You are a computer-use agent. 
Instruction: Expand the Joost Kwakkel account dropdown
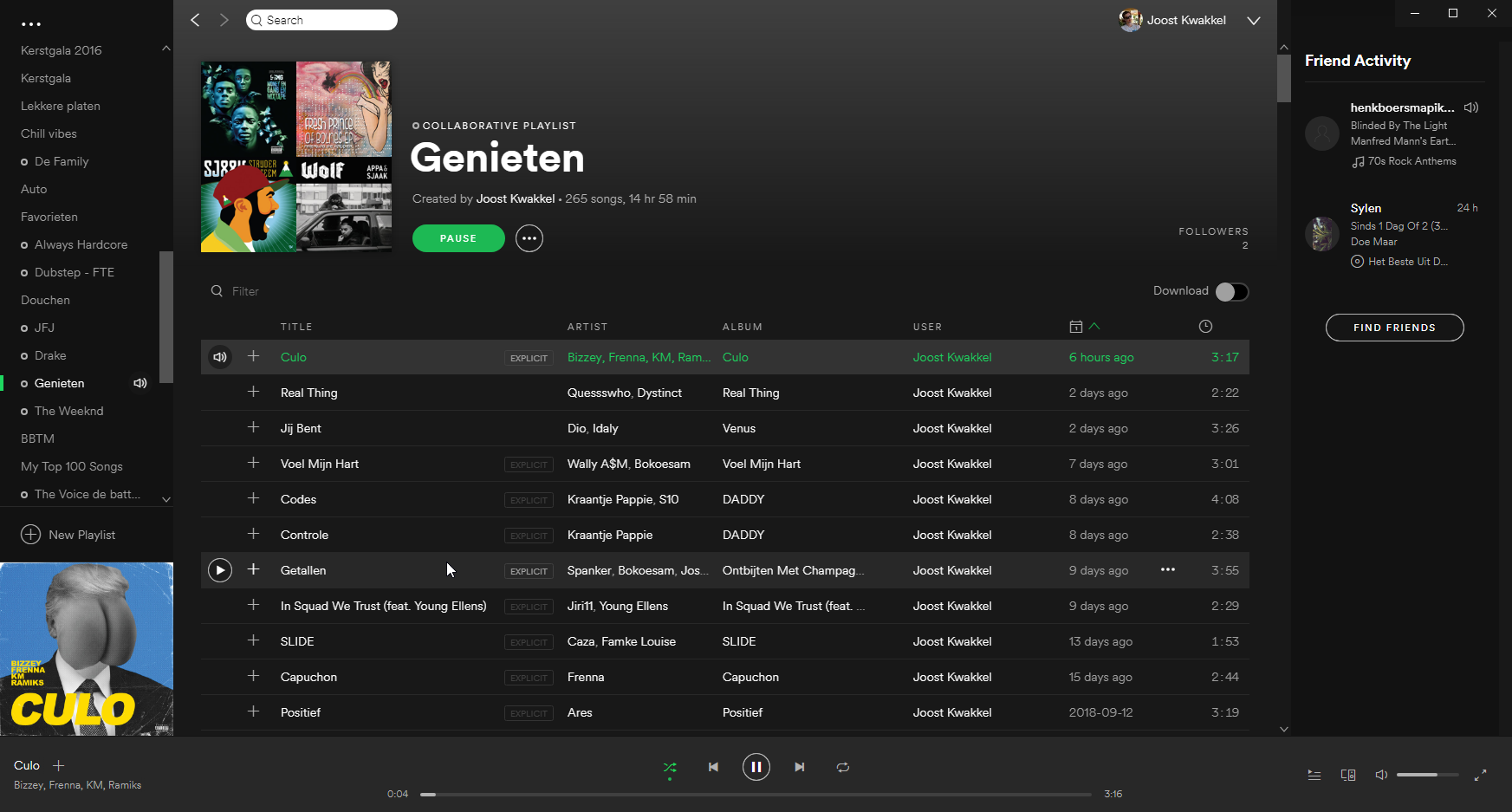point(1253,21)
